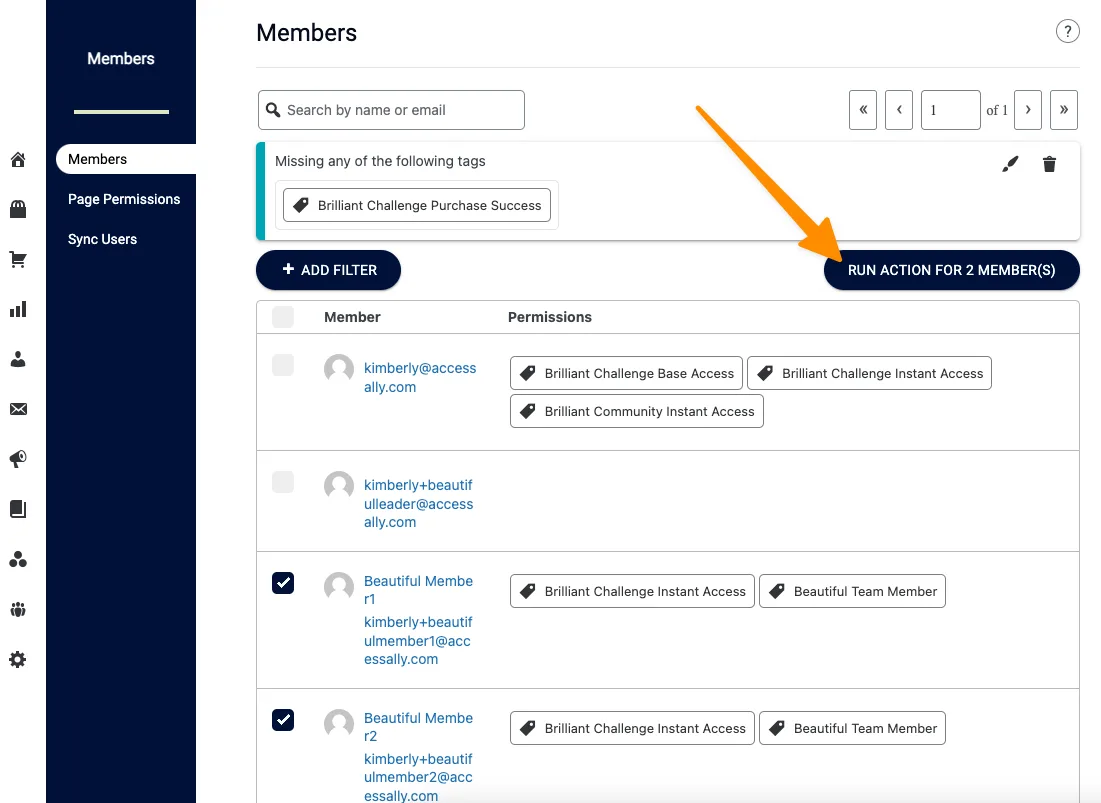Go to the first page of members
This screenshot has width=1101, height=803.
(863, 110)
